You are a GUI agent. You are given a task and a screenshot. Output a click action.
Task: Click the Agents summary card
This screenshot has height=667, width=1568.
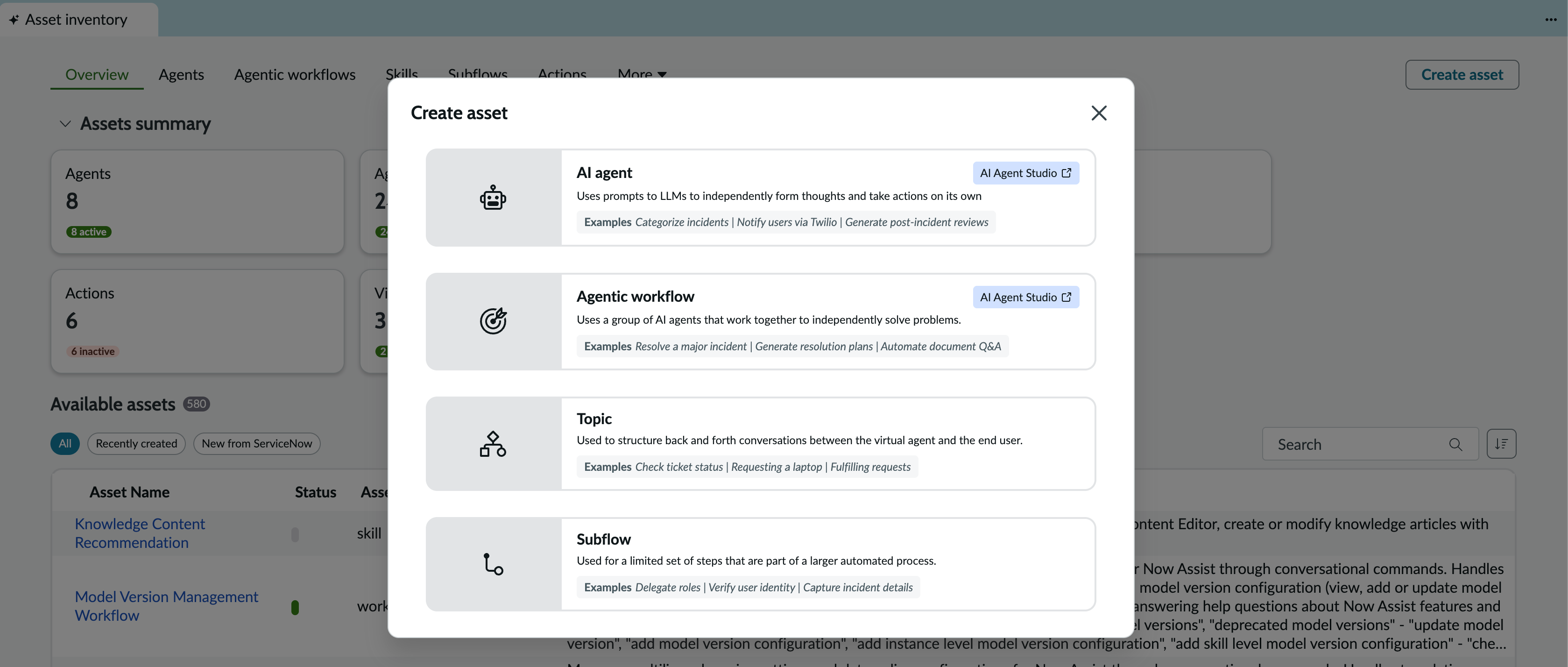tap(197, 202)
